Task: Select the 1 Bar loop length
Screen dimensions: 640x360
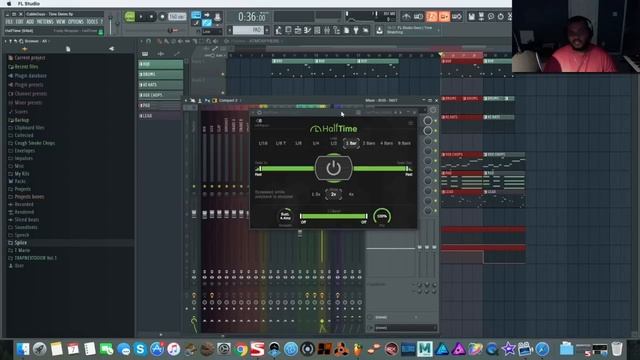Action: coord(351,143)
